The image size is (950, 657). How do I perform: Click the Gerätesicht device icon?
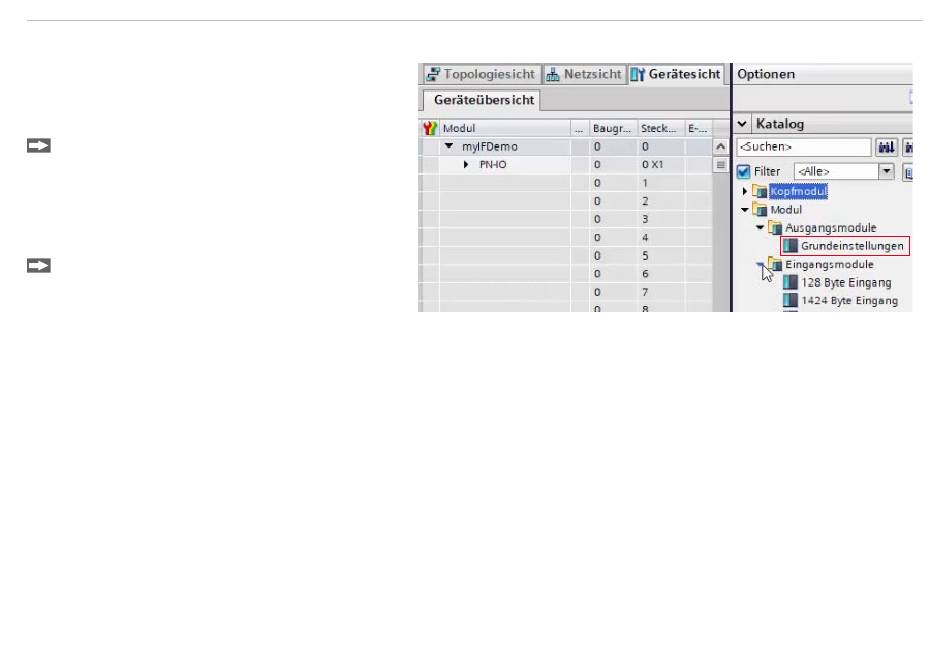pos(637,75)
